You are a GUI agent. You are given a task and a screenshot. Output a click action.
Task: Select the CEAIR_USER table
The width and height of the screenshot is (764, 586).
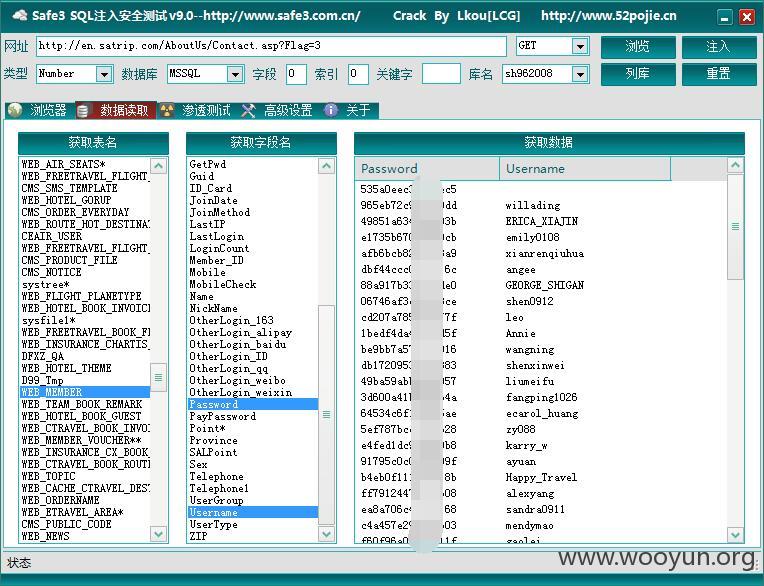pyautogui.click(x=85, y=236)
